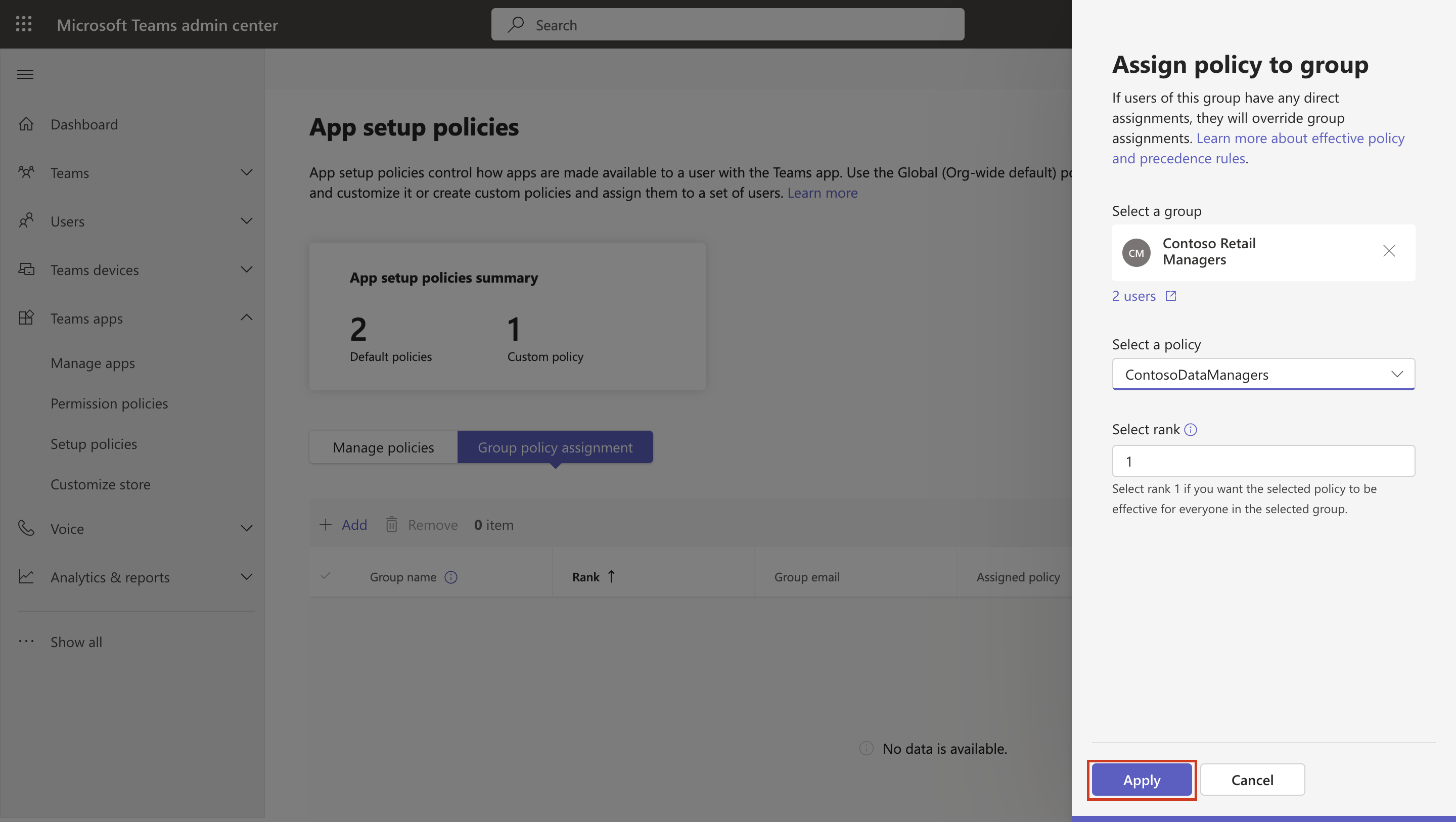Viewport: 1456px width, 822px height.
Task: Toggle the select-all checkmark in table header
Action: click(x=326, y=576)
